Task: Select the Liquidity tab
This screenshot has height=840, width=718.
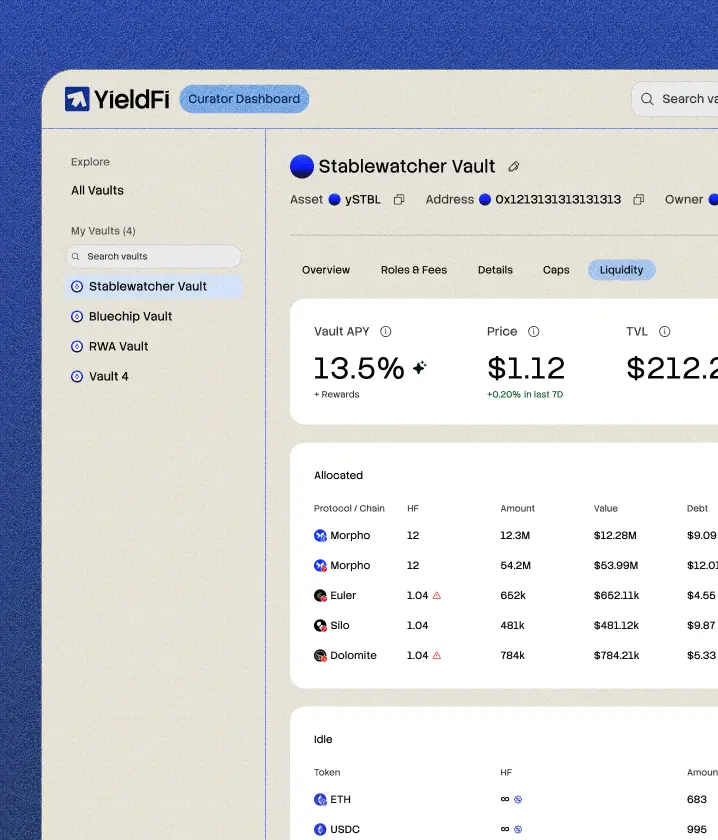Action: pyautogui.click(x=621, y=270)
